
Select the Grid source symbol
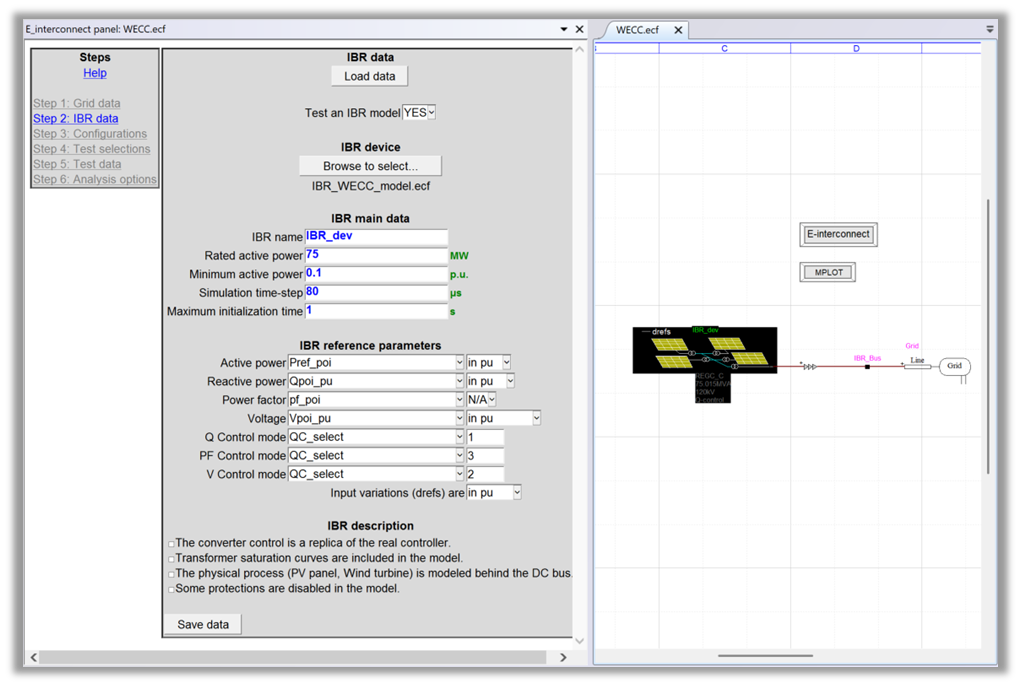pyautogui.click(x=954, y=366)
